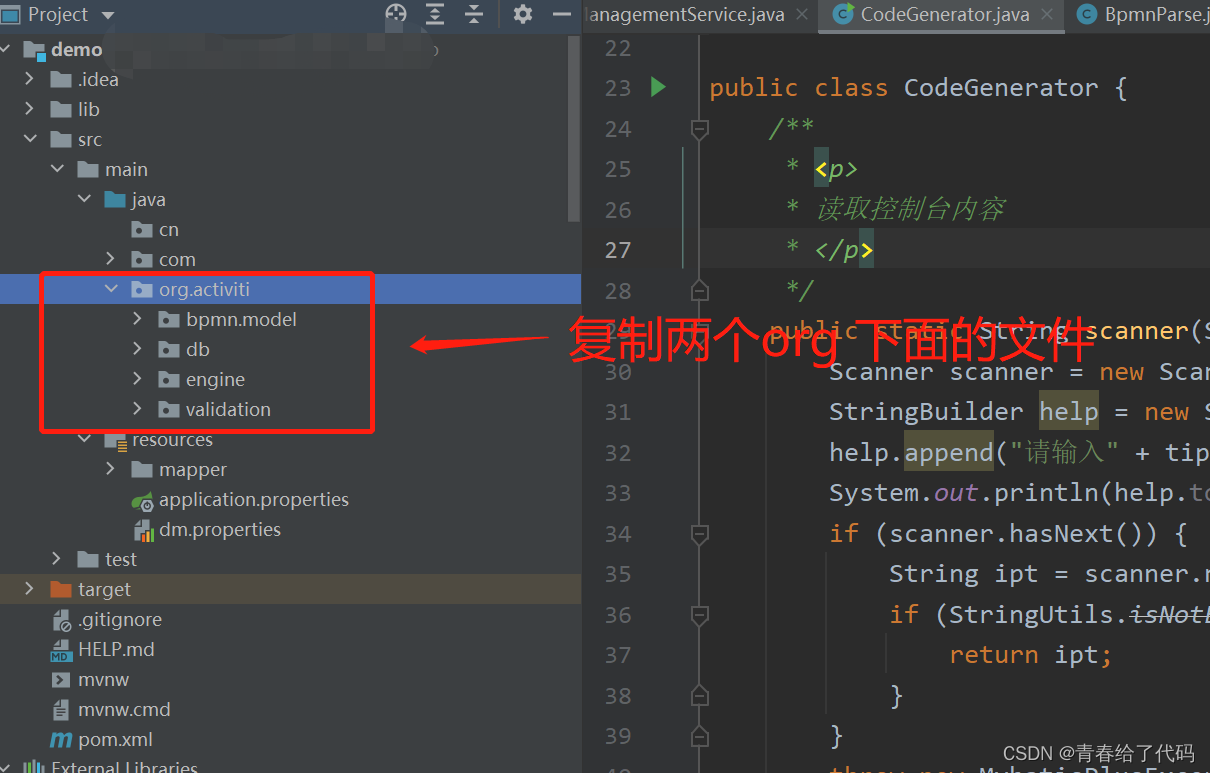Viewport: 1210px width, 773px height.
Task: Collapse the src folder in Project tree
Action: (x=30, y=139)
